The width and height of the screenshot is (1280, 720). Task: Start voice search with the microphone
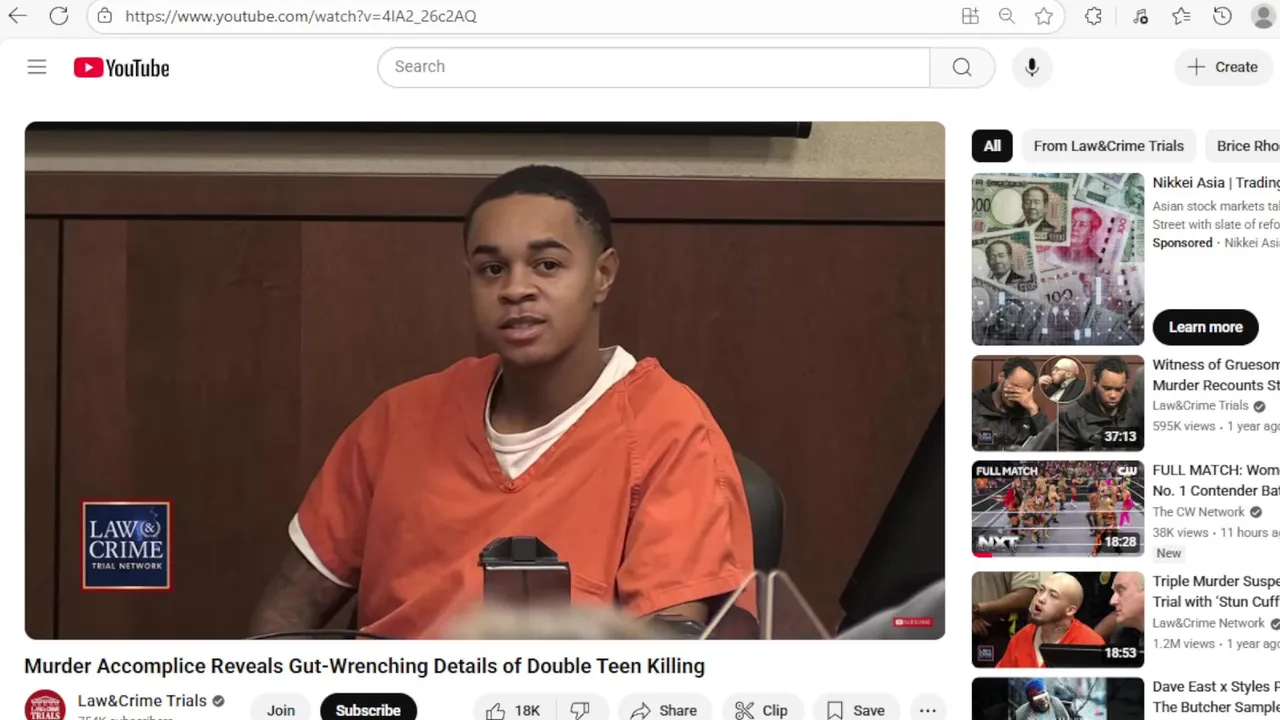pos(1032,67)
